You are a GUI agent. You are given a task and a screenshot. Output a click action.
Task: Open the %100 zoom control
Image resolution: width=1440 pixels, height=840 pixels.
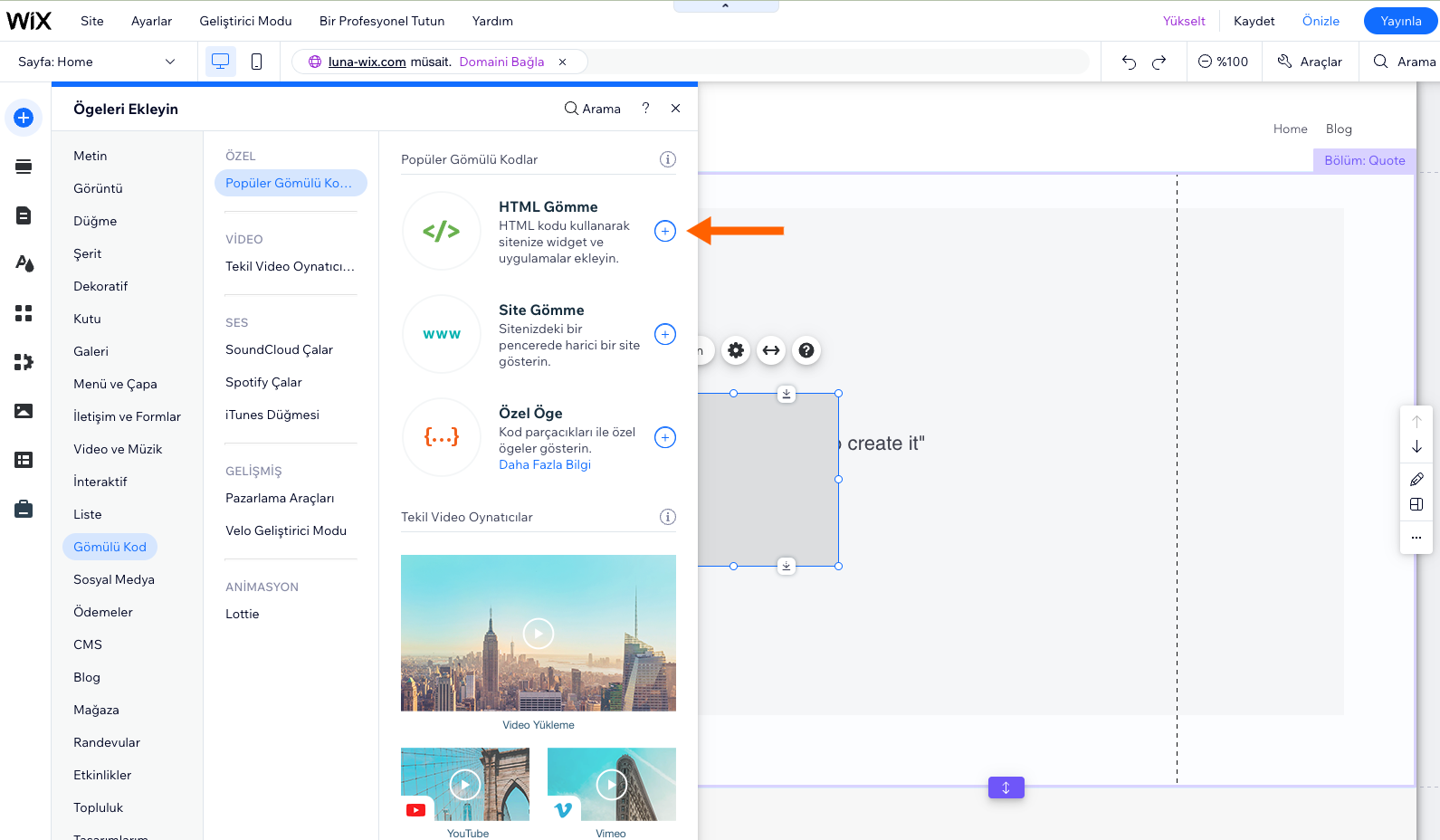[x=1223, y=62]
